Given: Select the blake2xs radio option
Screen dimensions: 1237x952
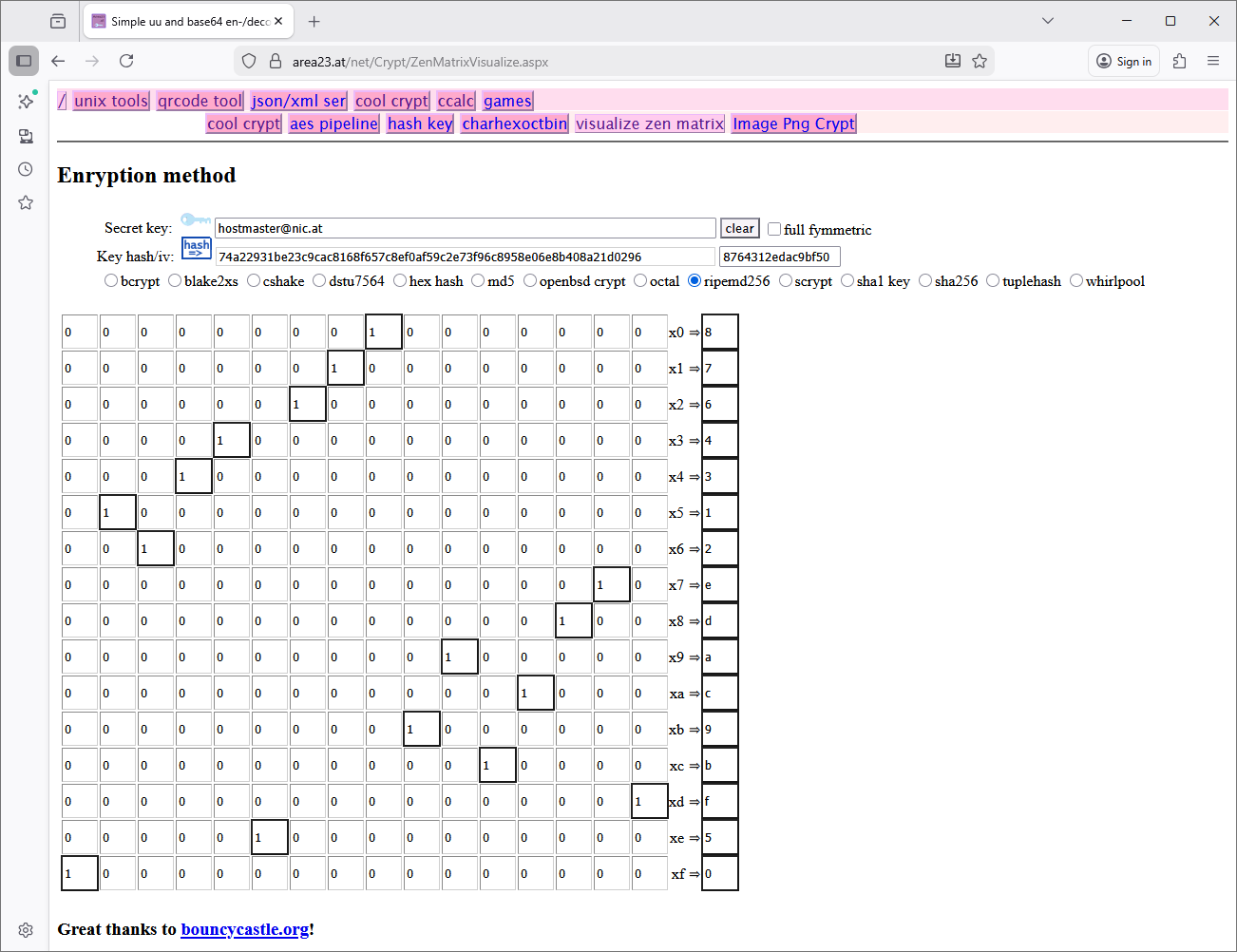Looking at the screenshot, I should (175, 280).
